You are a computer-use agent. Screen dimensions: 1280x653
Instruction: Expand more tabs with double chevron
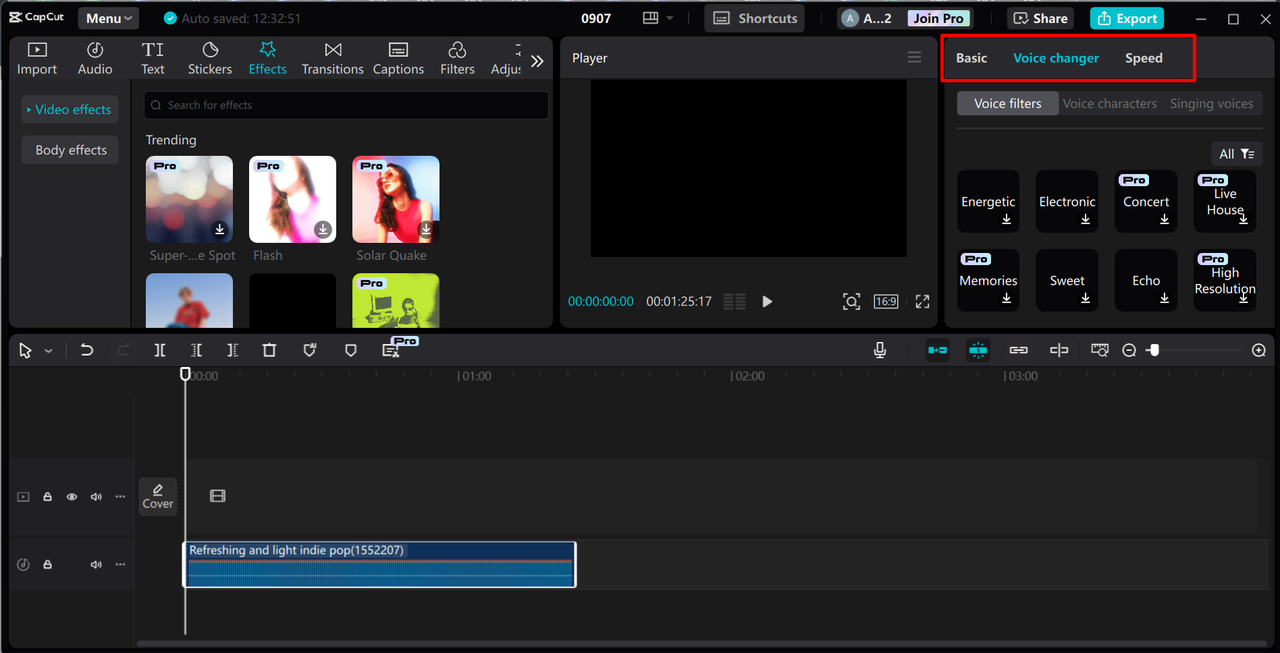[537, 61]
